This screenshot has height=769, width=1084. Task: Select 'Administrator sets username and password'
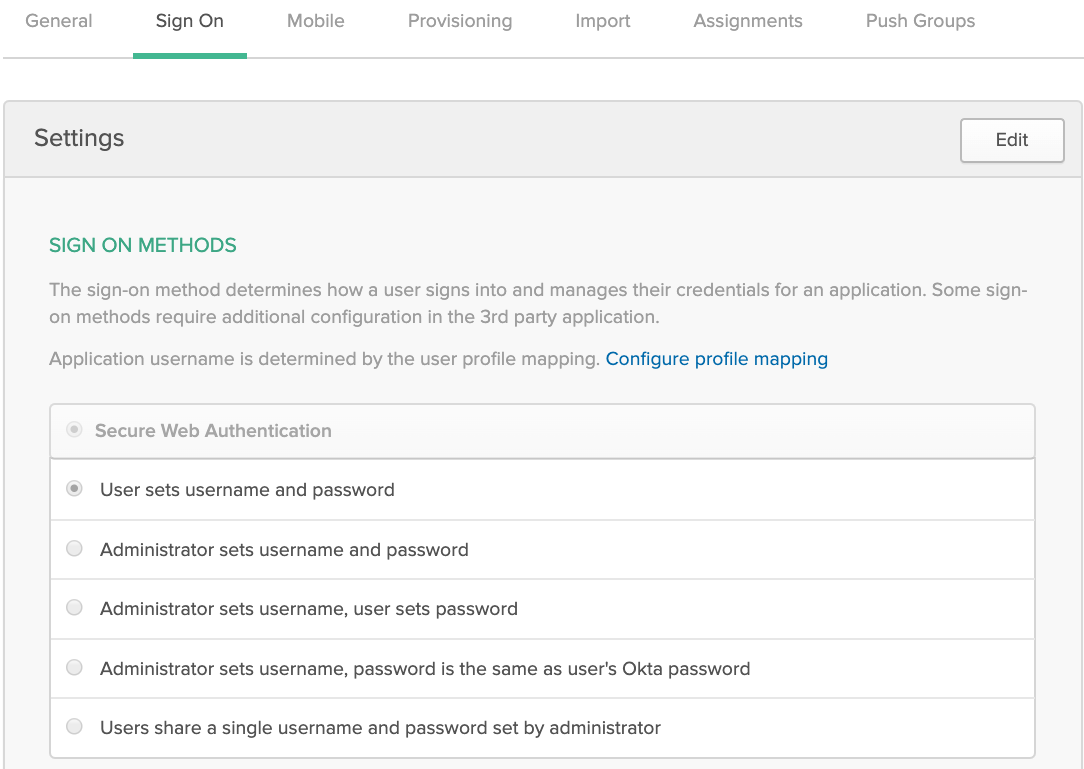[74, 548]
